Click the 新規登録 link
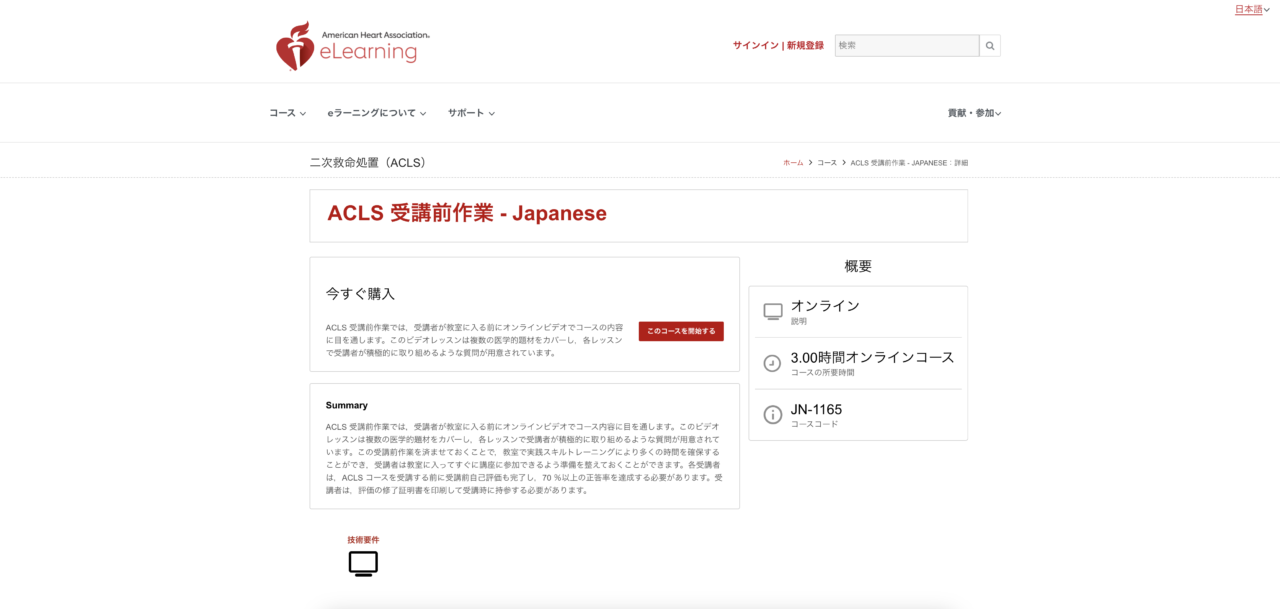1280x609 pixels. [805, 46]
